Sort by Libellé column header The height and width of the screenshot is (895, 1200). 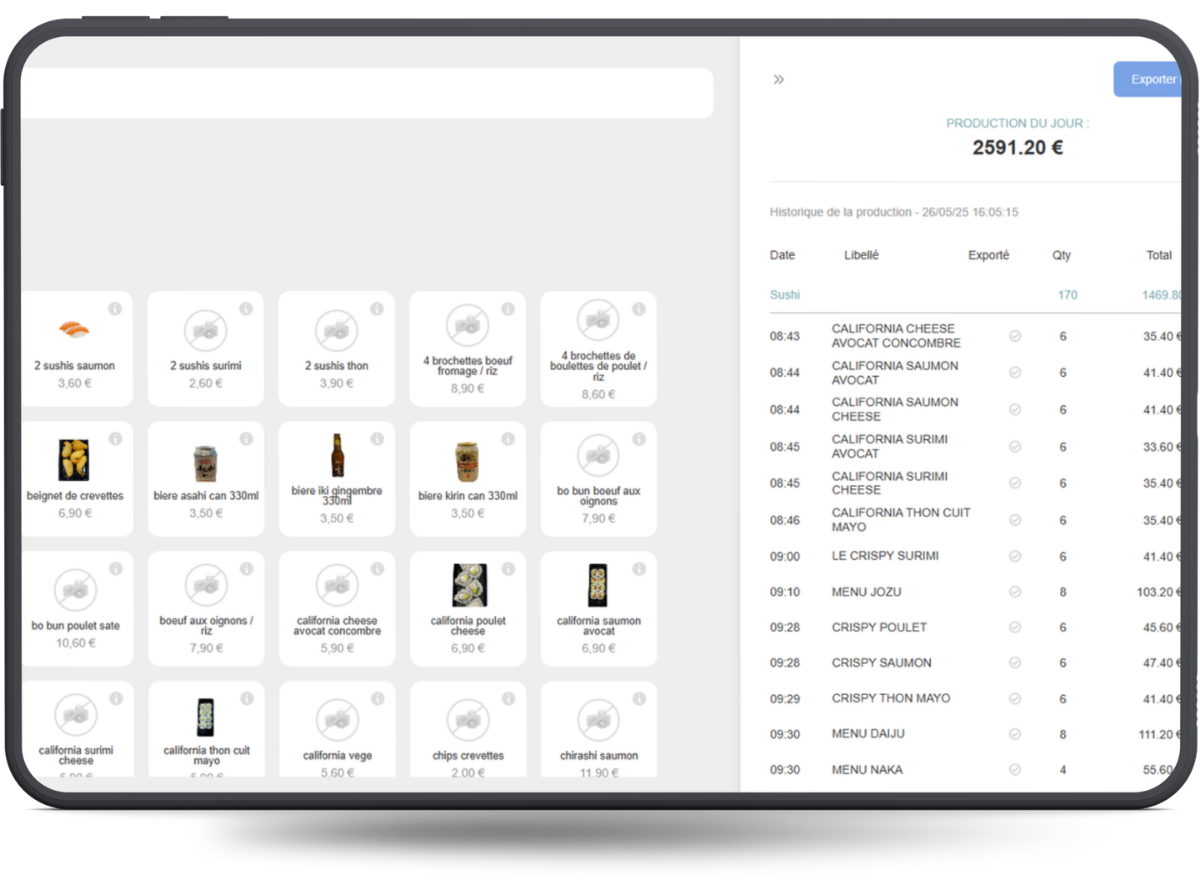[x=861, y=255]
